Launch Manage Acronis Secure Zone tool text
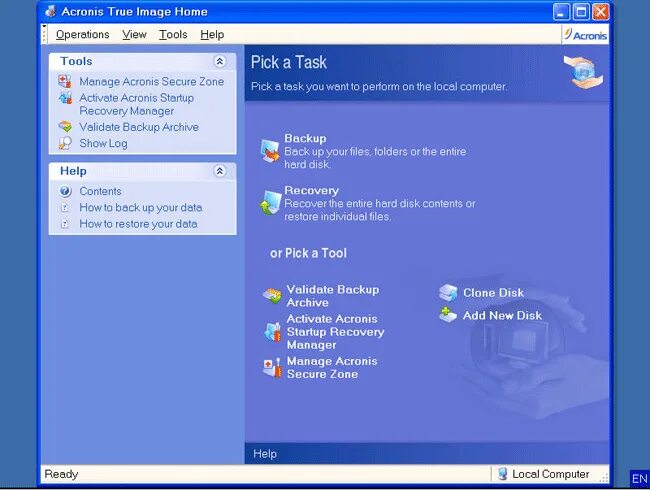650x490 pixels. pos(332,368)
